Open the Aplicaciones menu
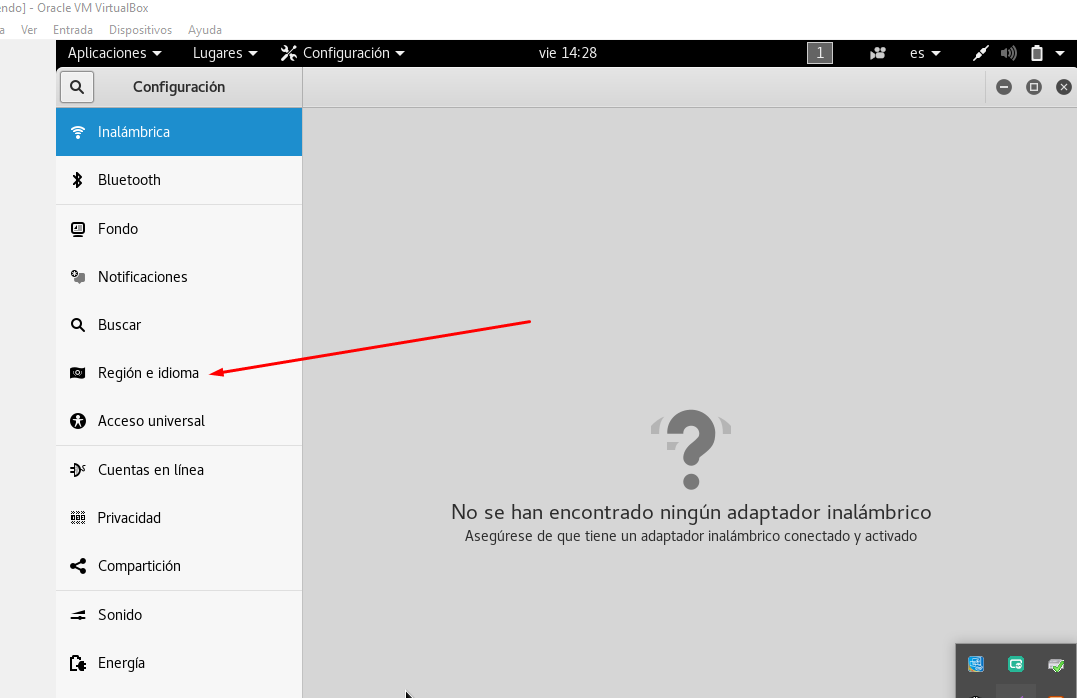This screenshot has width=1077, height=698. pyautogui.click(x=115, y=53)
